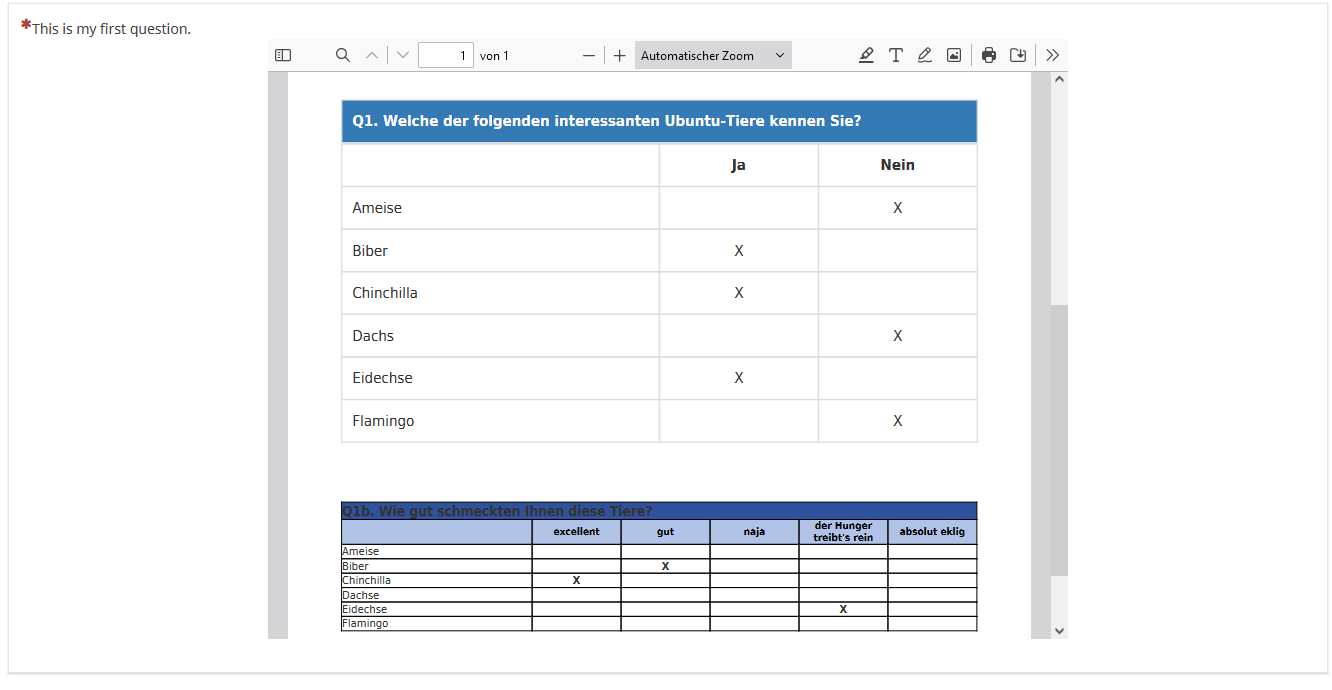The width and height of the screenshot is (1332, 690).
Task: Select the draw pen tool
Action: click(925, 56)
